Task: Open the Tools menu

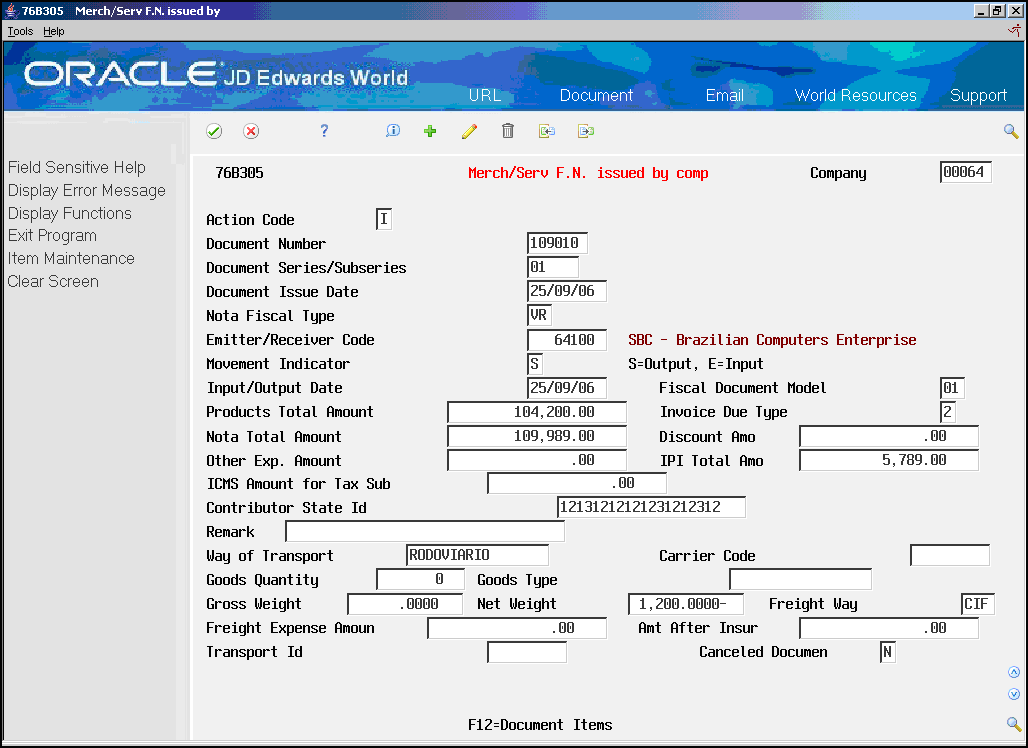Action: coord(20,31)
